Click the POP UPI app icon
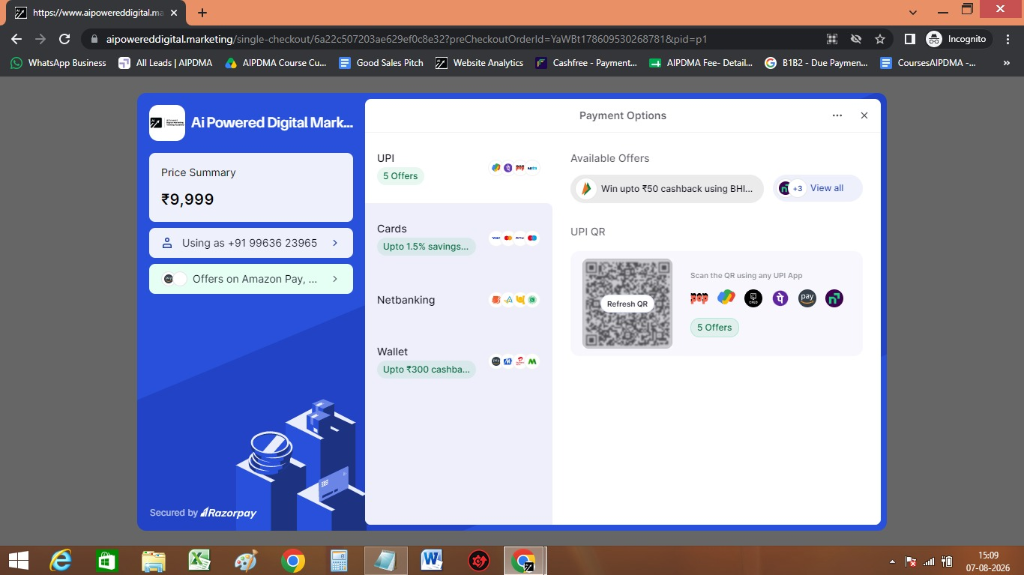Screen dimensions: 1024x575 tap(699, 298)
